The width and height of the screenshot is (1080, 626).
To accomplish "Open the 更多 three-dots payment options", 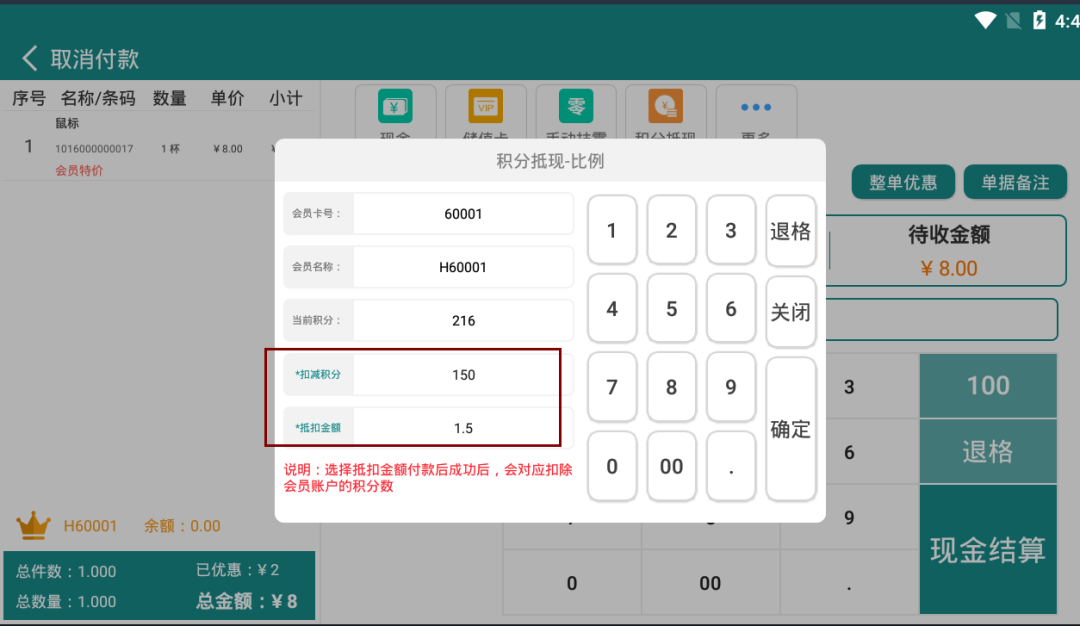I will click(756, 108).
